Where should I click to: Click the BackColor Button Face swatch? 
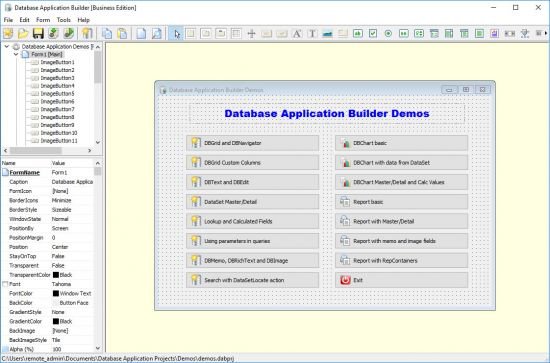coord(55,303)
